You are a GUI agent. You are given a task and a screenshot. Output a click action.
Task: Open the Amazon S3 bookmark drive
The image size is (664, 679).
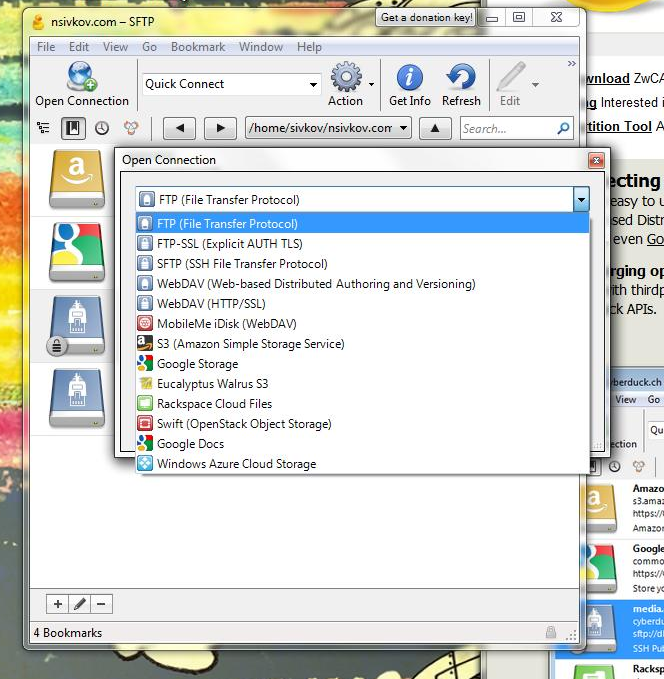[x=77, y=179]
